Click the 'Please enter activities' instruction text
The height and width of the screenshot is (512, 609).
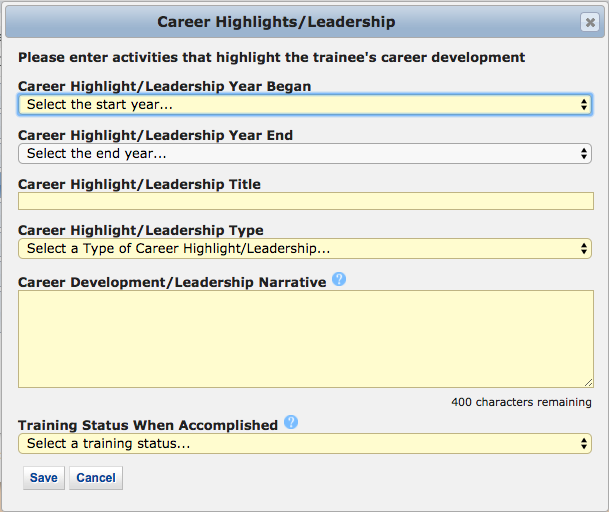tap(271, 58)
